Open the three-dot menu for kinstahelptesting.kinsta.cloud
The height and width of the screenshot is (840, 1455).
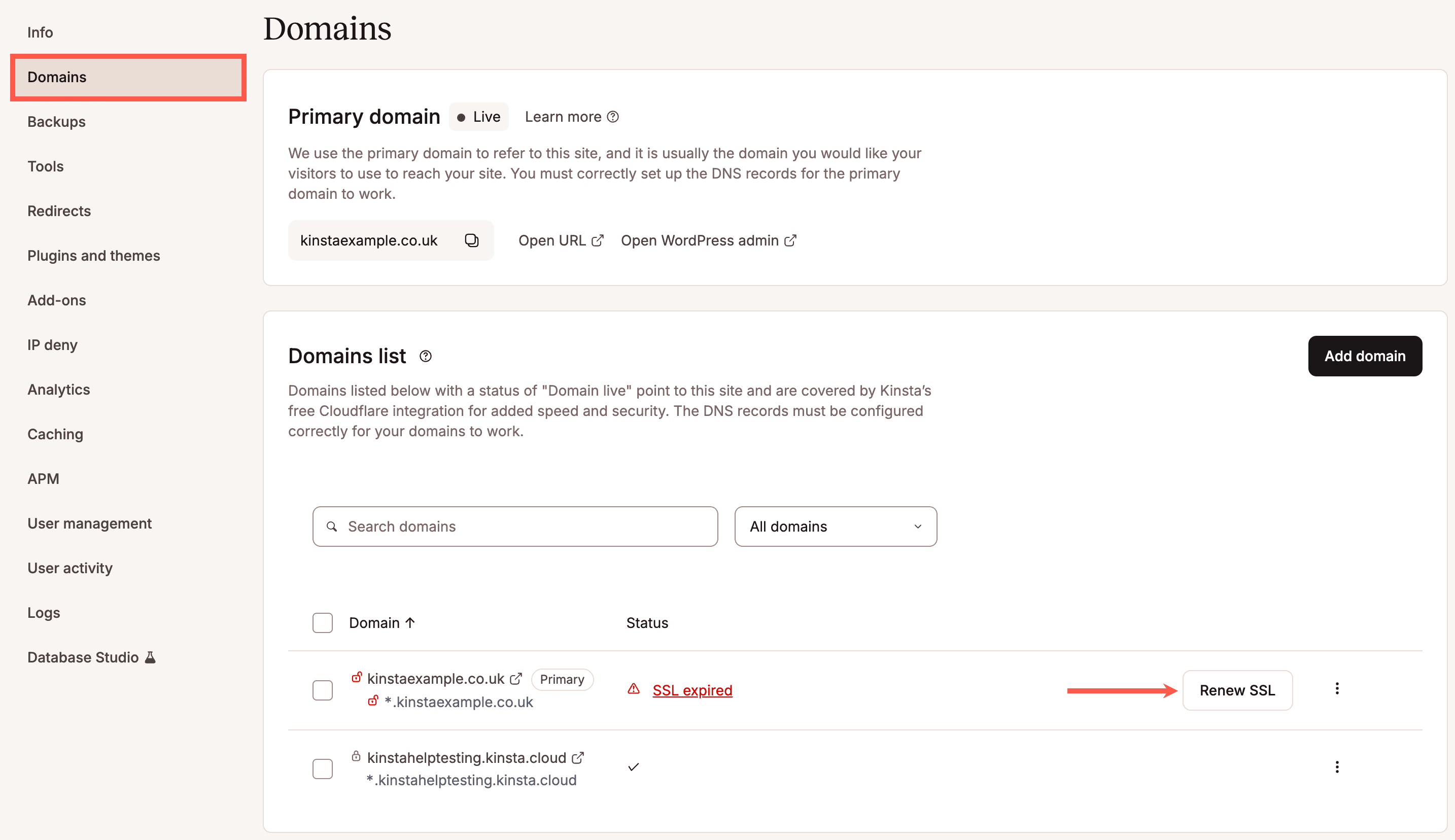(x=1337, y=767)
